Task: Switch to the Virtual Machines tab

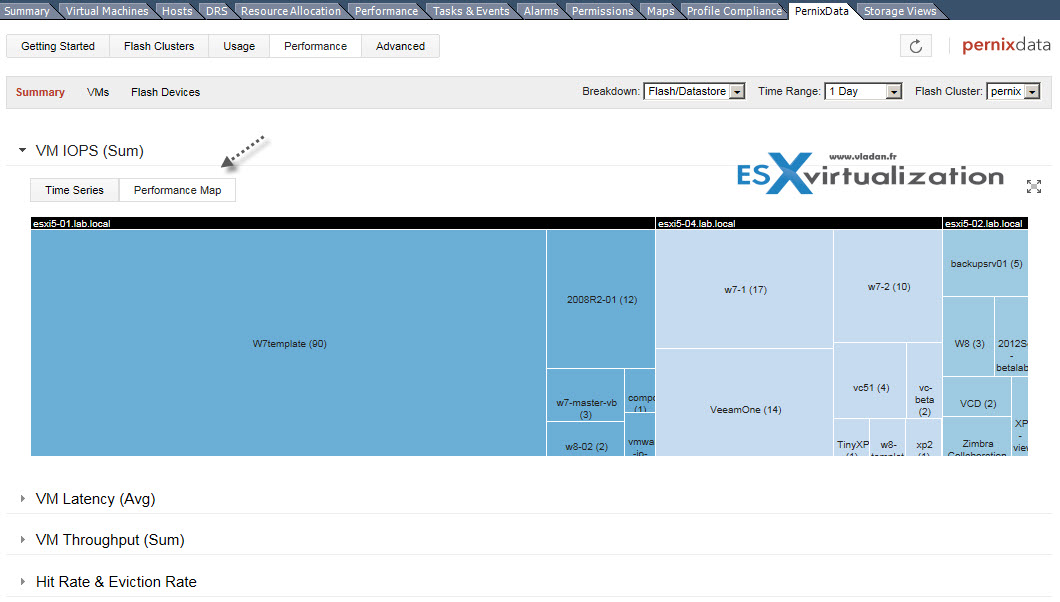Action: (107, 11)
